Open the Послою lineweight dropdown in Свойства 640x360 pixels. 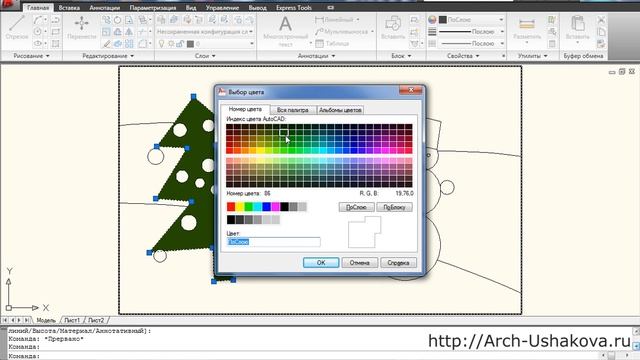click(x=472, y=31)
